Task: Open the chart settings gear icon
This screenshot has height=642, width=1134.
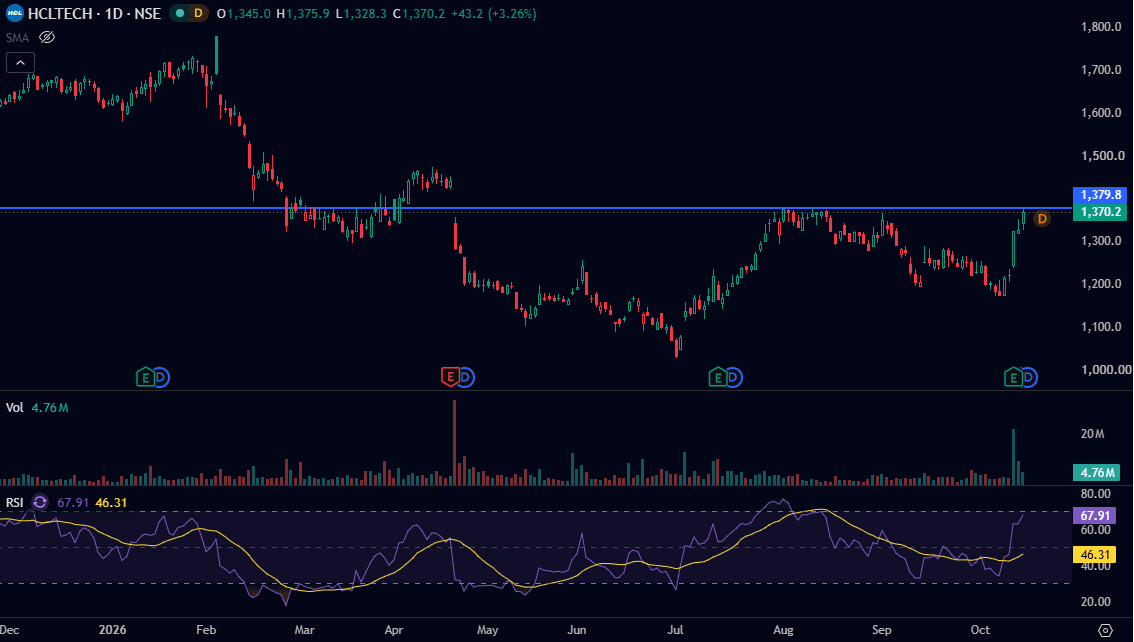Action: [x=1105, y=630]
